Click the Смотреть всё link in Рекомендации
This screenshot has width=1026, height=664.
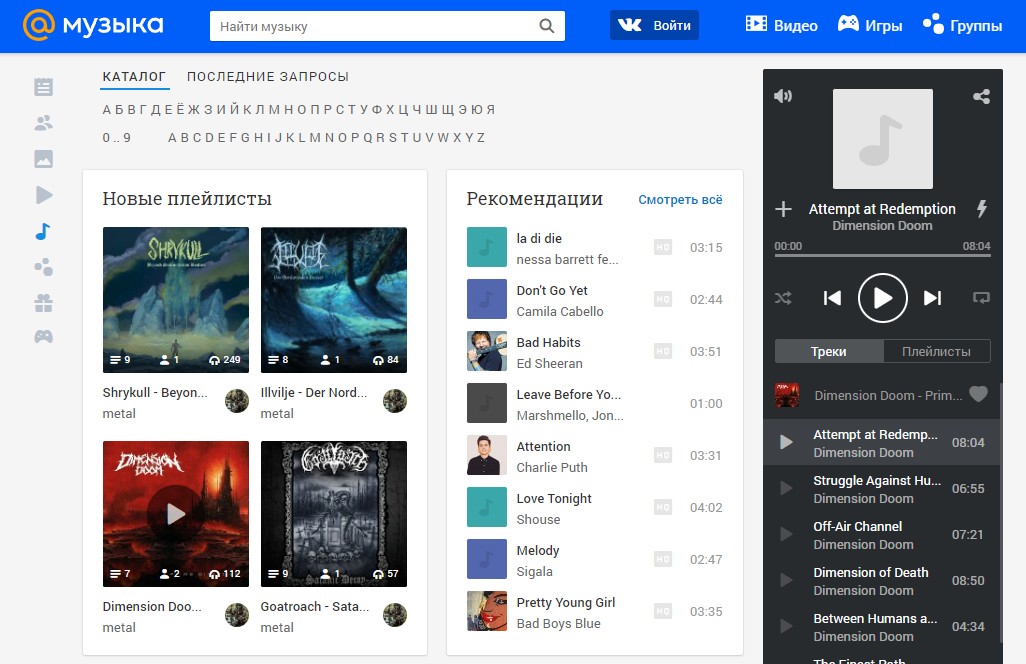coord(680,200)
